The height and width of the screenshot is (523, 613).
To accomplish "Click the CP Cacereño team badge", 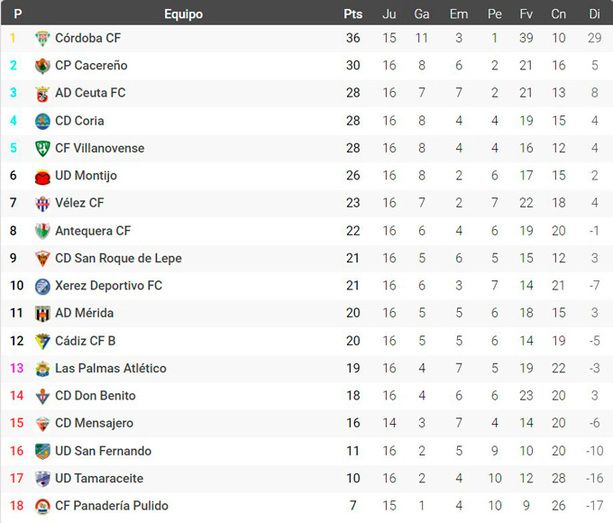I will 42,66.
